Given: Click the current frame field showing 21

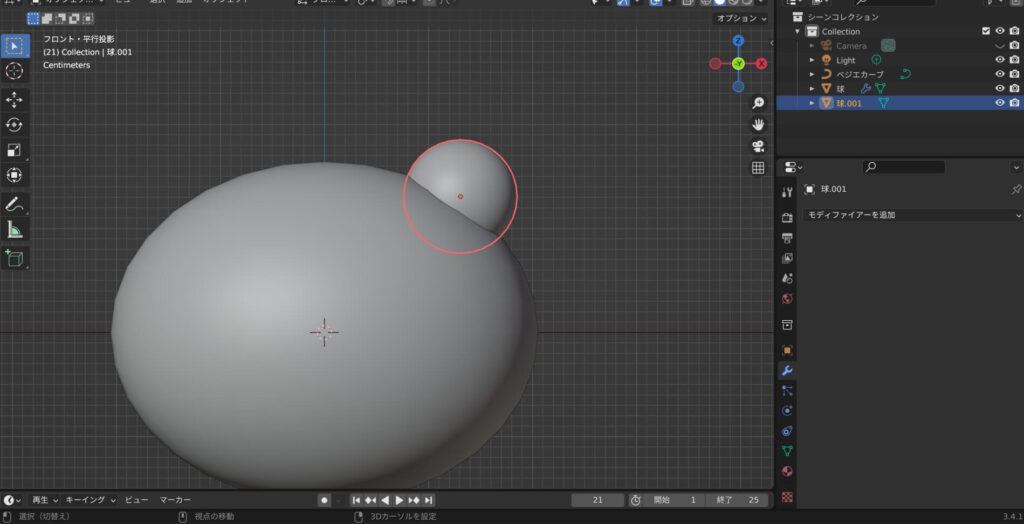Looking at the screenshot, I should 597,500.
